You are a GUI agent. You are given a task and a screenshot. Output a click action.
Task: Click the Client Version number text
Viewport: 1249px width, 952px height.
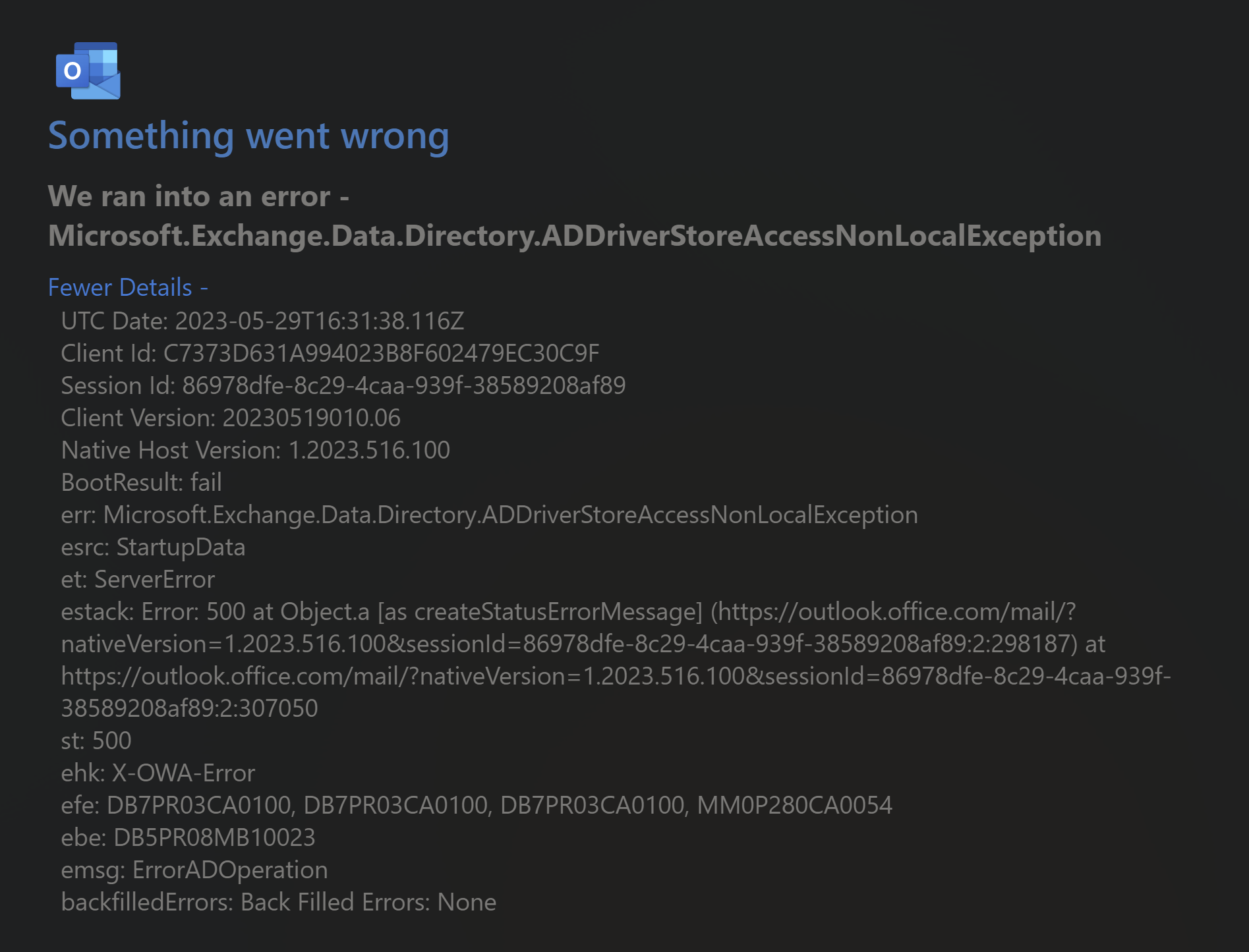pos(231,418)
